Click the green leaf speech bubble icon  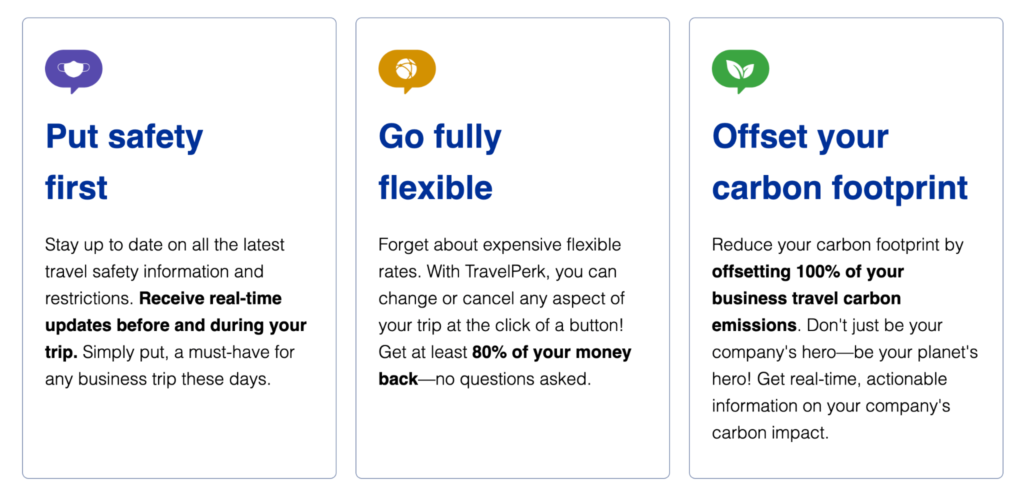pos(740,71)
